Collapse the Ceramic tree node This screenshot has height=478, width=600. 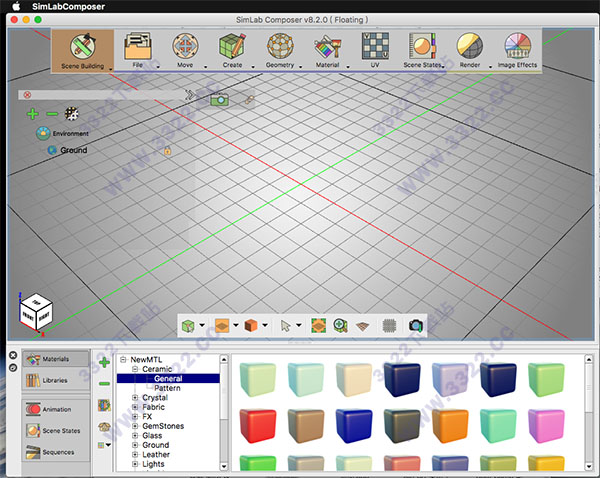coord(135,369)
